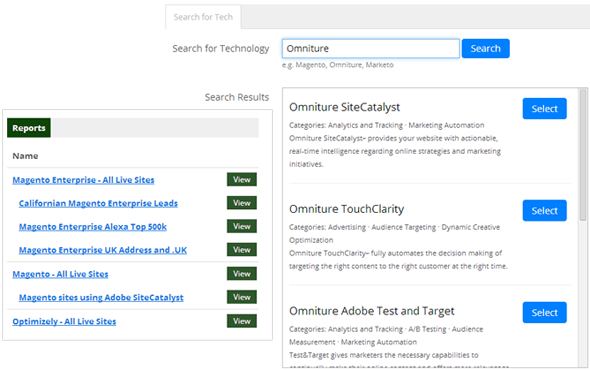This screenshot has height=370, width=590.
Task: View Magento - All Live Sites report
Action: 242,274
